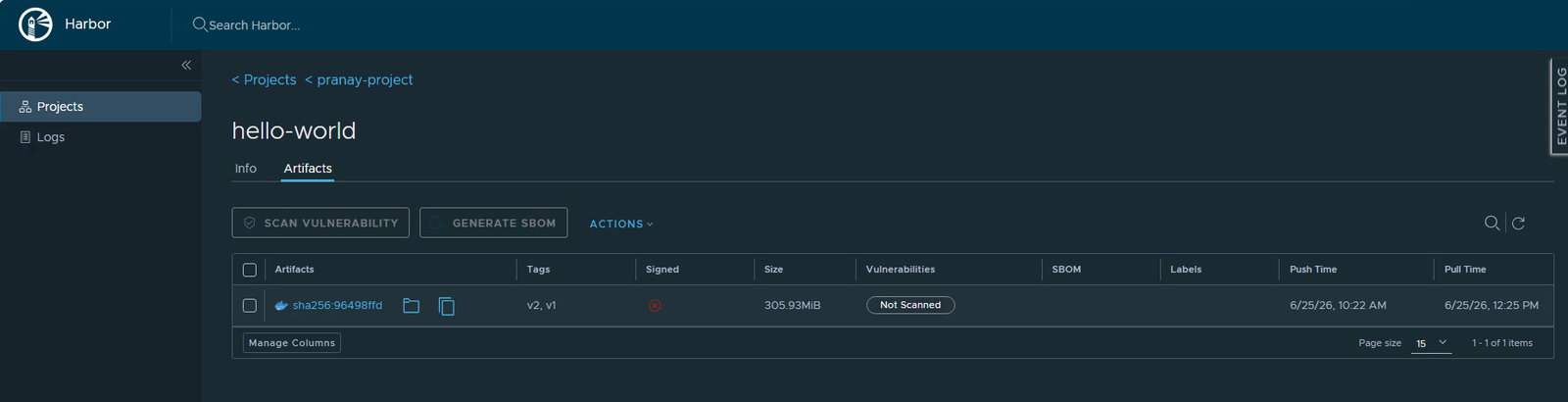Click the Artifacts column header
This screenshot has width=1568, height=402.
tap(294, 270)
